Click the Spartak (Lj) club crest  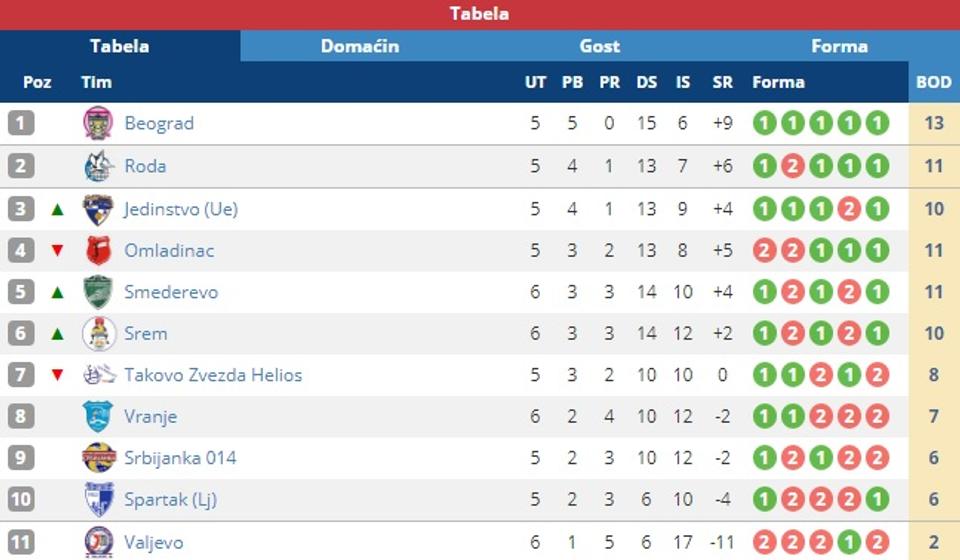point(98,499)
